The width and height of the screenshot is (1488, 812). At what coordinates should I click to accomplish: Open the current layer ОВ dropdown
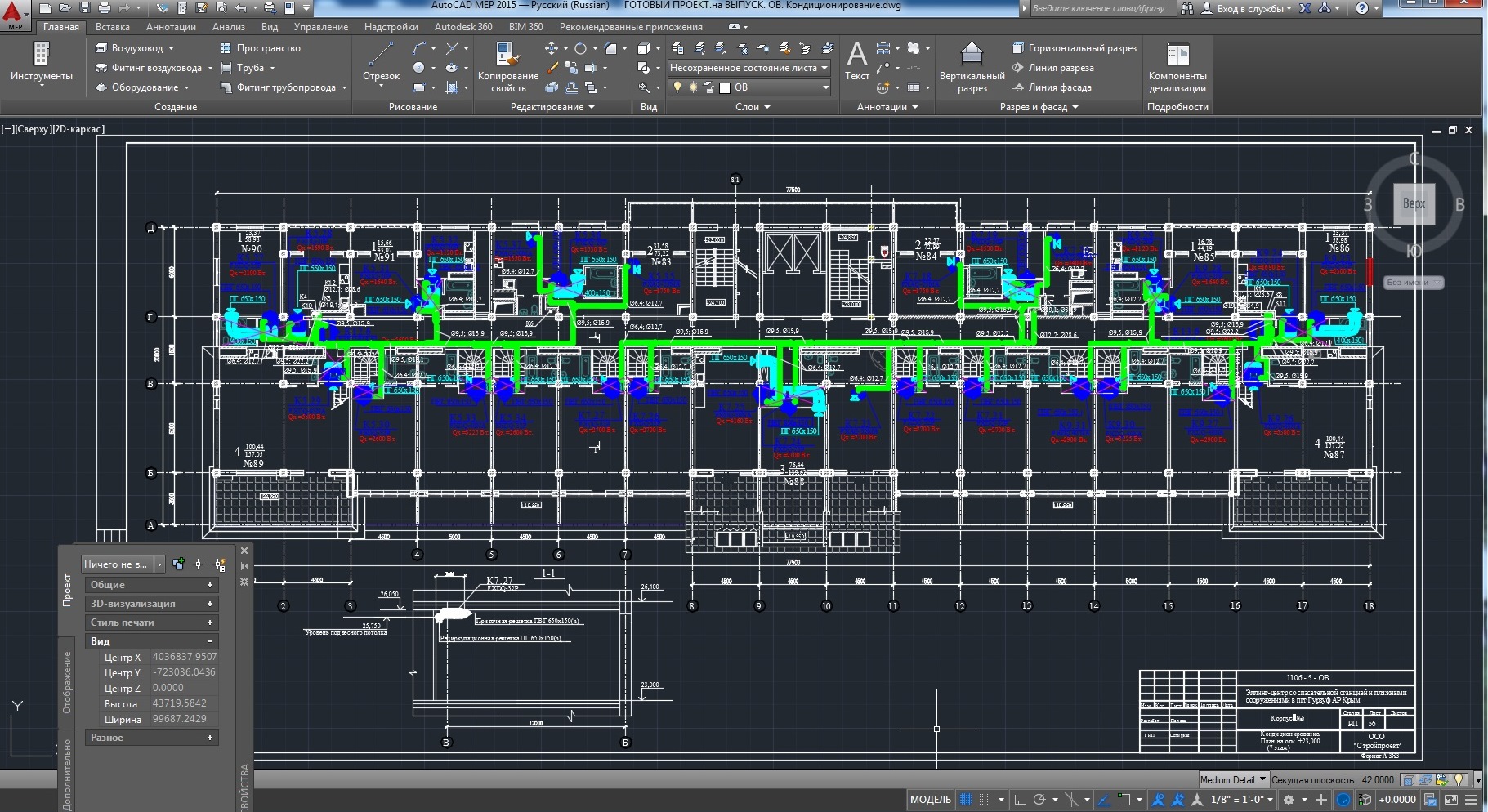tap(749, 87)
